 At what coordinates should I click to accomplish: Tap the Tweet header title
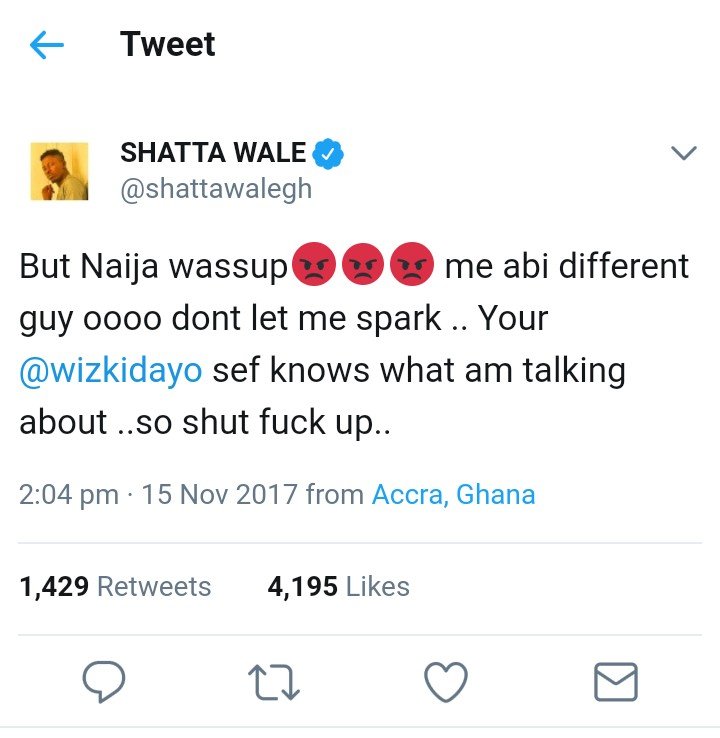pos(168,44)
